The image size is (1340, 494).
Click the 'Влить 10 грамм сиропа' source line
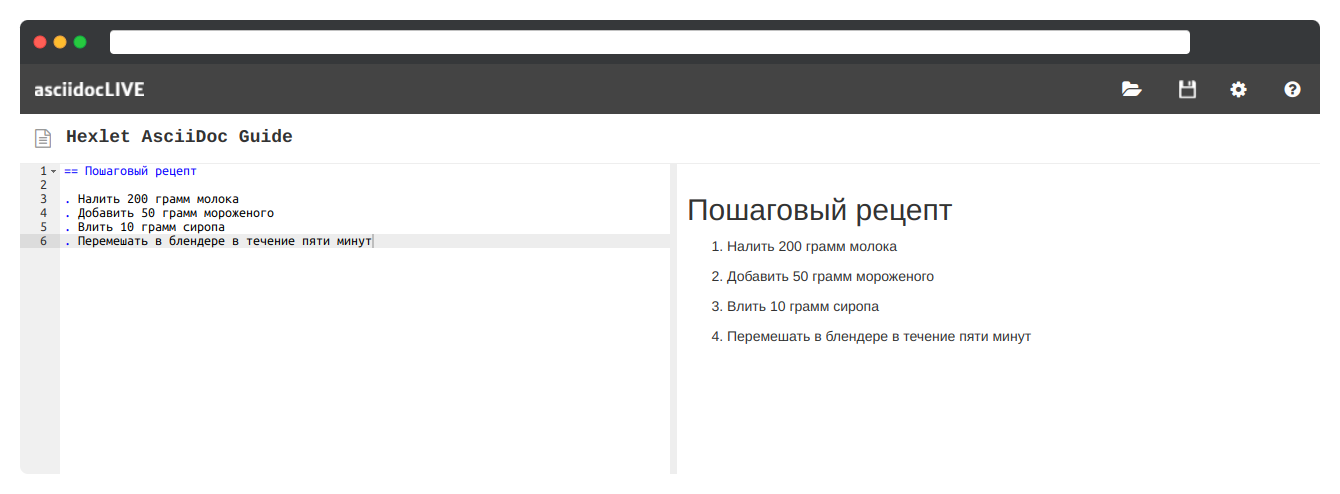pyautogui.click(x=150, y=227)
